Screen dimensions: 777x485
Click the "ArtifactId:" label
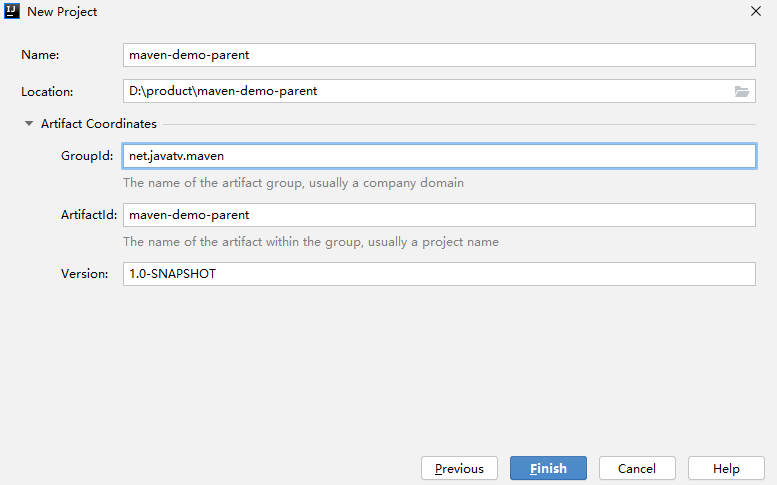(x=89, y=215)
